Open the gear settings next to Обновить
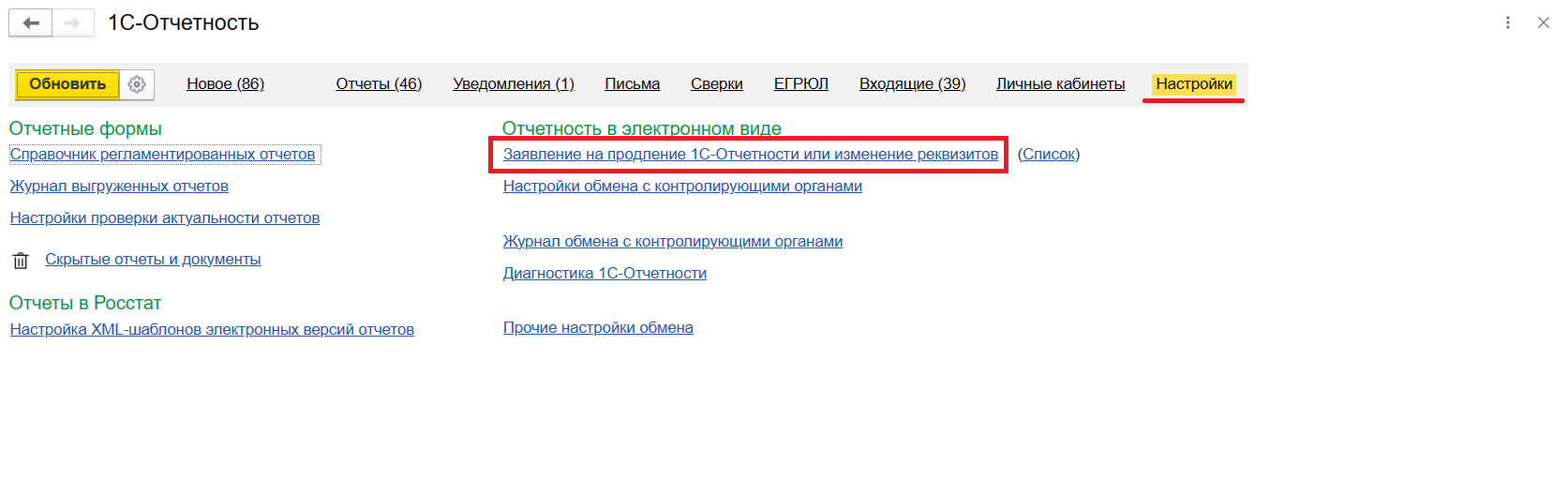This screenshot has height=495, width=1568. (x=137, y=84)
